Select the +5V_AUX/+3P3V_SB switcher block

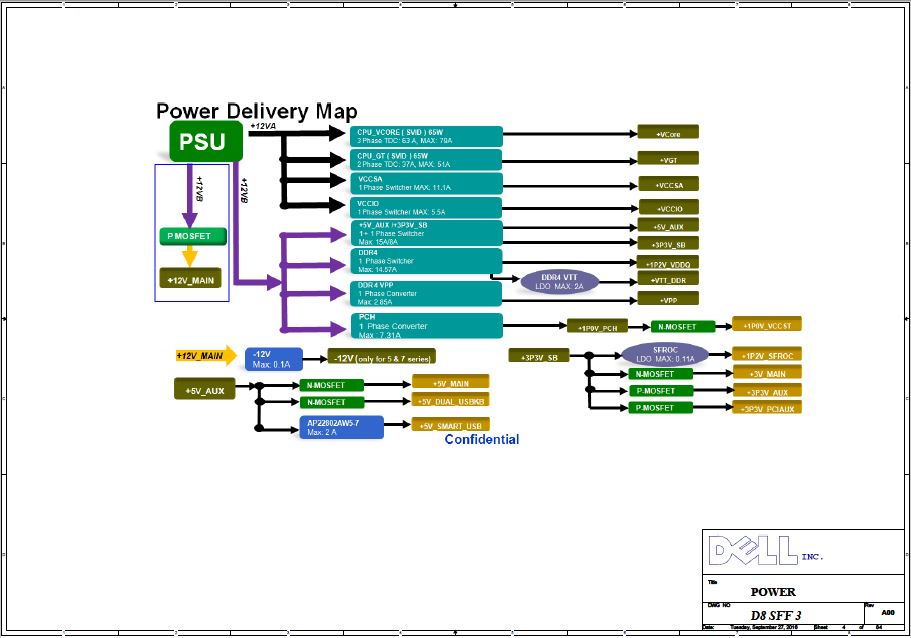tap(426, 233)
